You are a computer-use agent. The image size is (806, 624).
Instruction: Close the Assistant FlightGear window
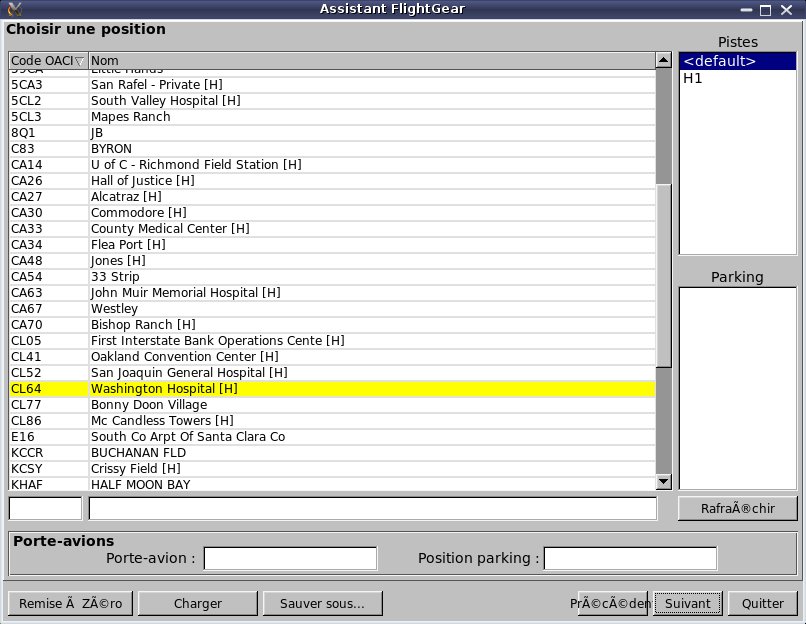tap(786, 10)
